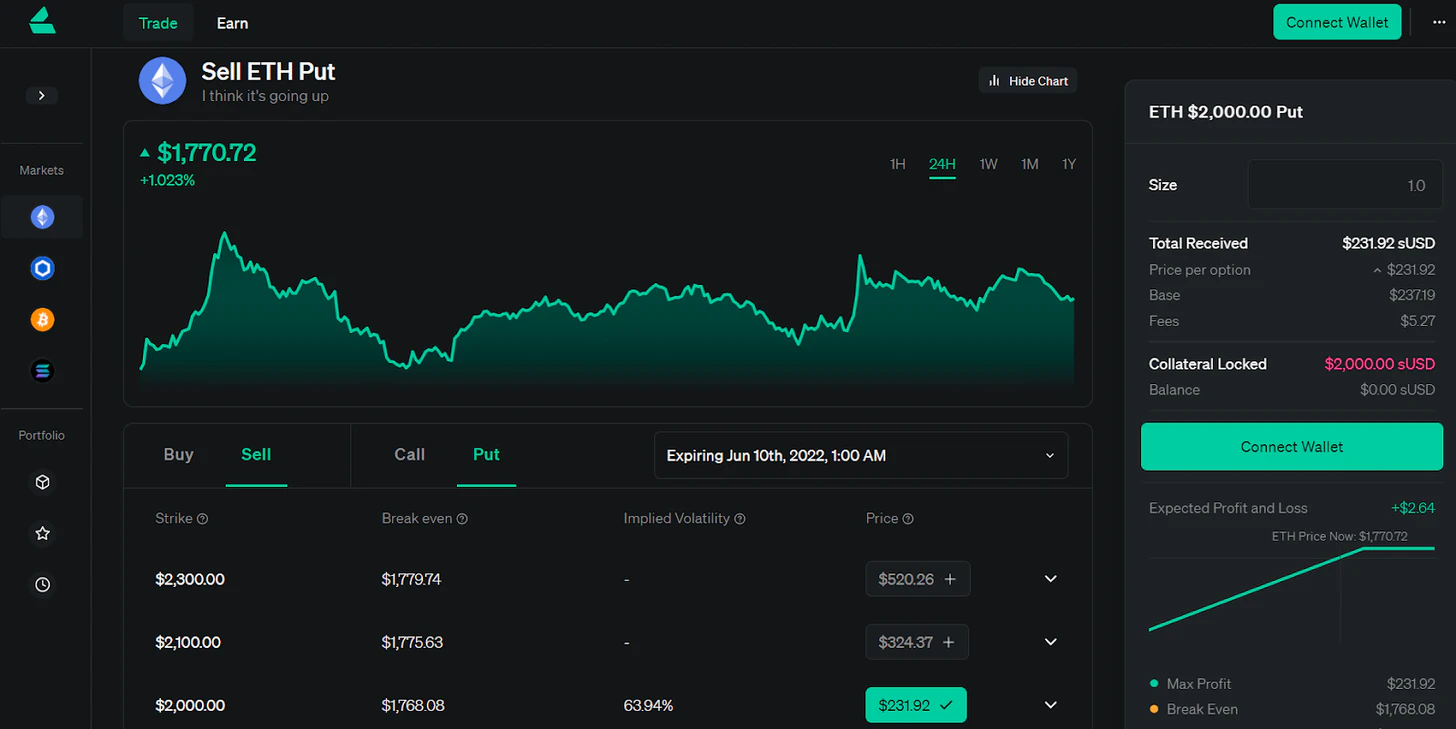The height and width of the screenshot is (729, 1456).
Task: Click the Hide Chart button
Action: click(1028, 81)
